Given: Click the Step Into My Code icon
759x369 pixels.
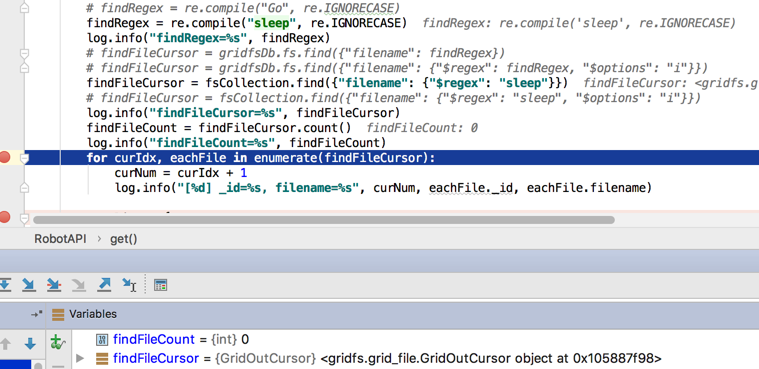Looking at the screenshot, I should pyautogui.click(x=54, y=285).
